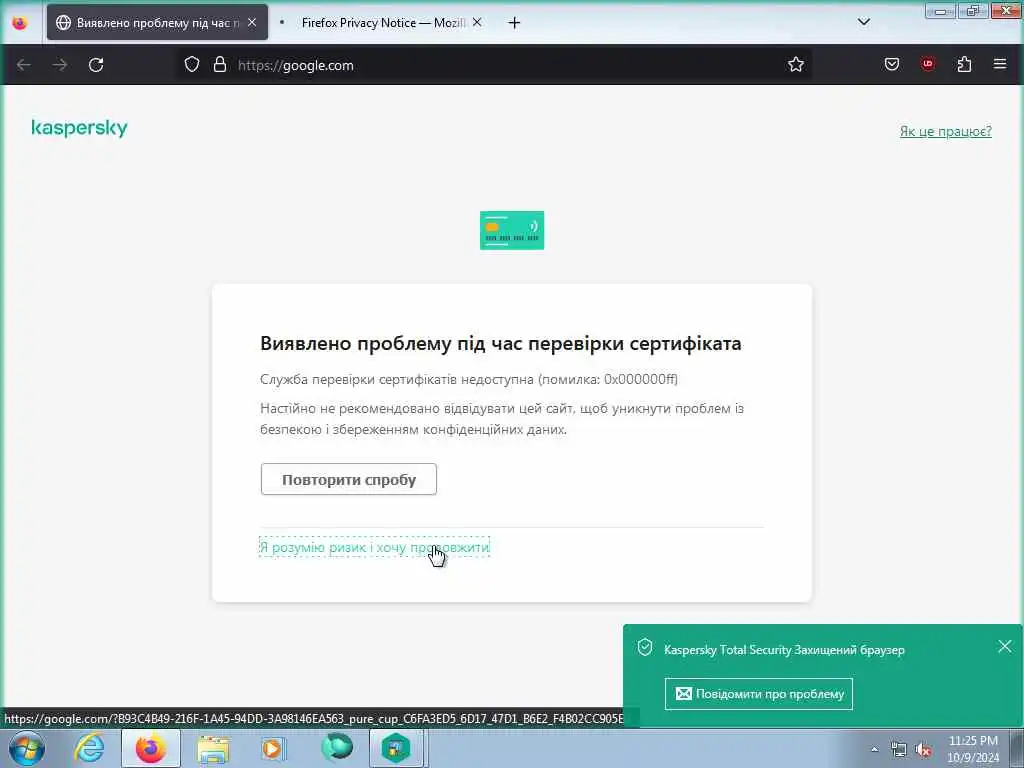This screenshot has width=1024, height=768.
Task: Close the certificate problem tab
Action: 252,22
